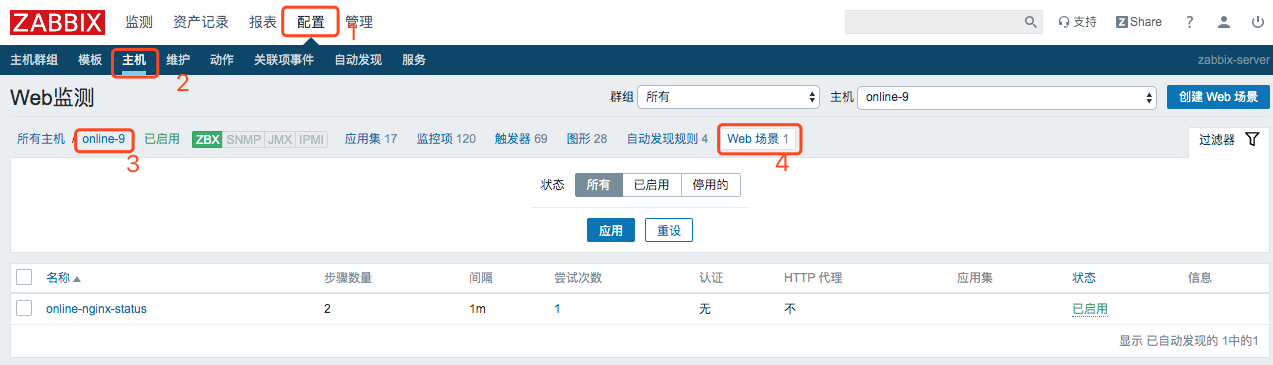Click the 尝试次数 value 1
1273x365 pixels.
pos(558,309)
